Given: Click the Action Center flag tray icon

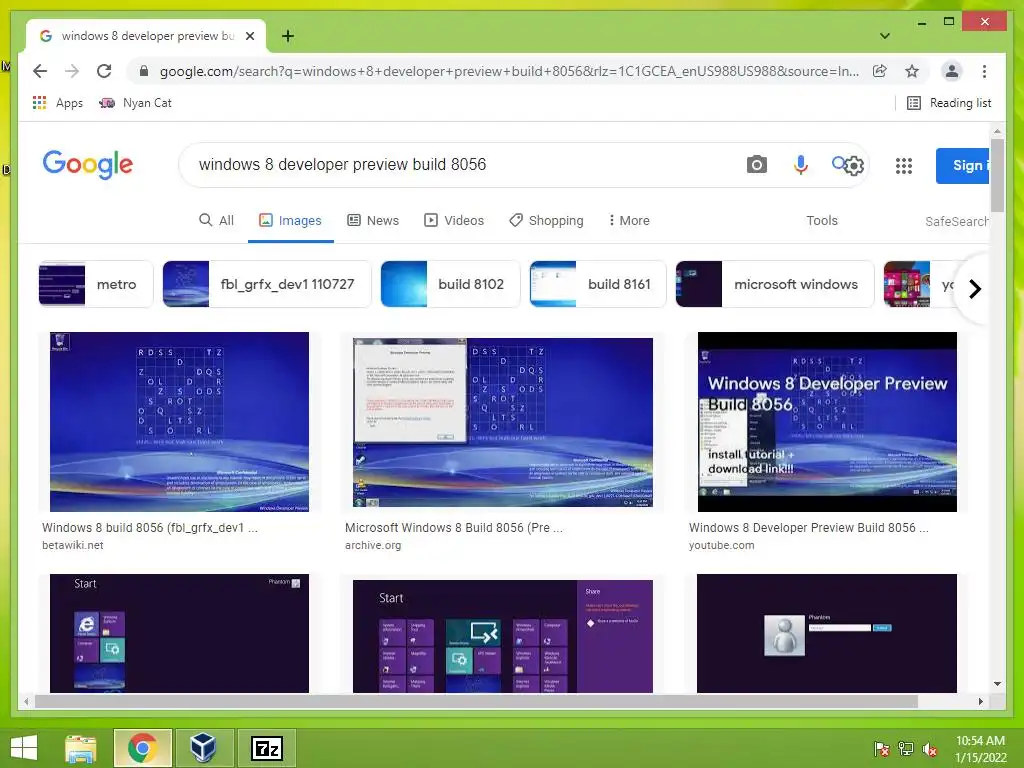Looking at the screenshot, I should coord(881,749).
